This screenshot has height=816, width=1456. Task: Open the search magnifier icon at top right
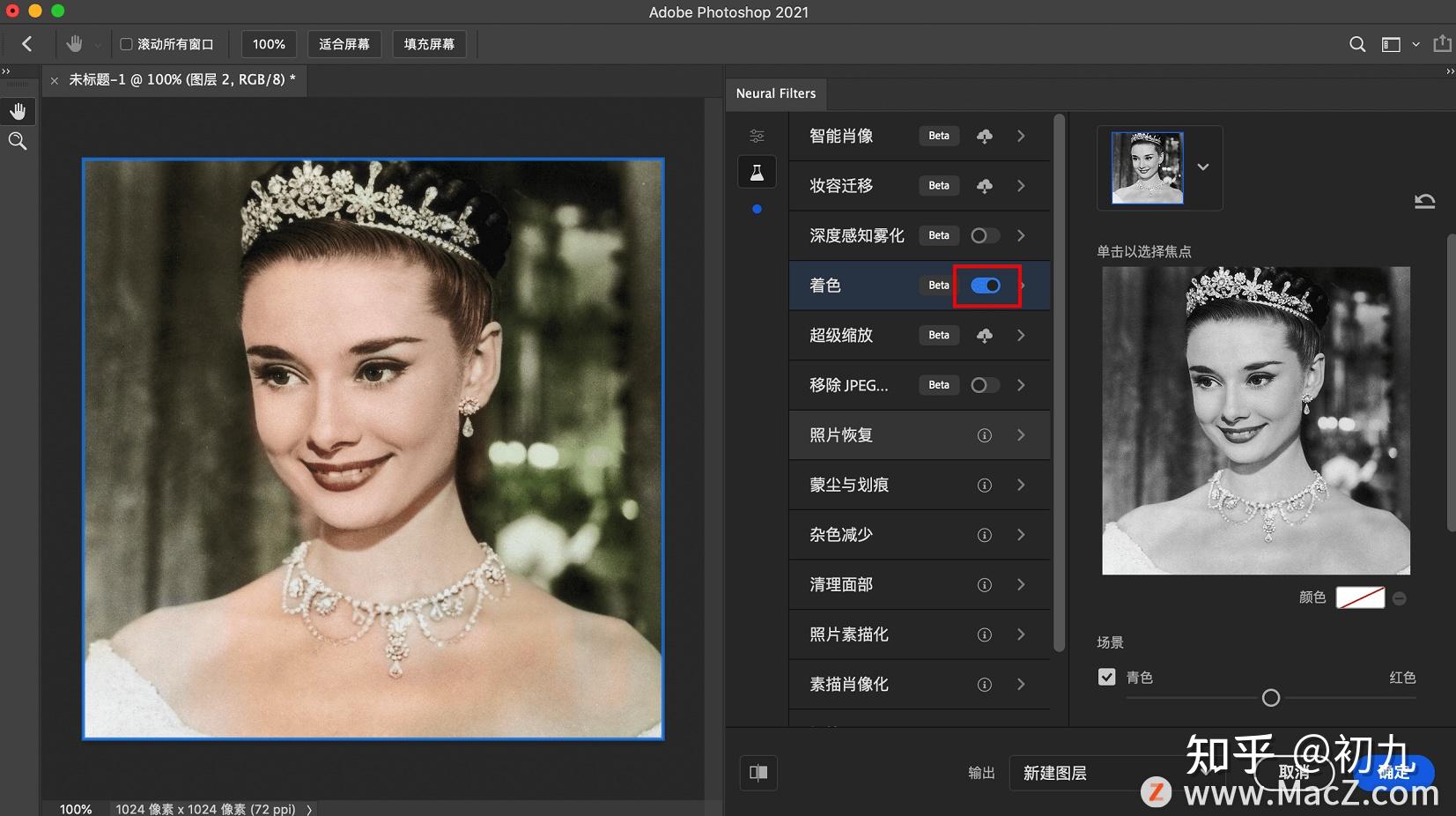[x=1357, y=44]
